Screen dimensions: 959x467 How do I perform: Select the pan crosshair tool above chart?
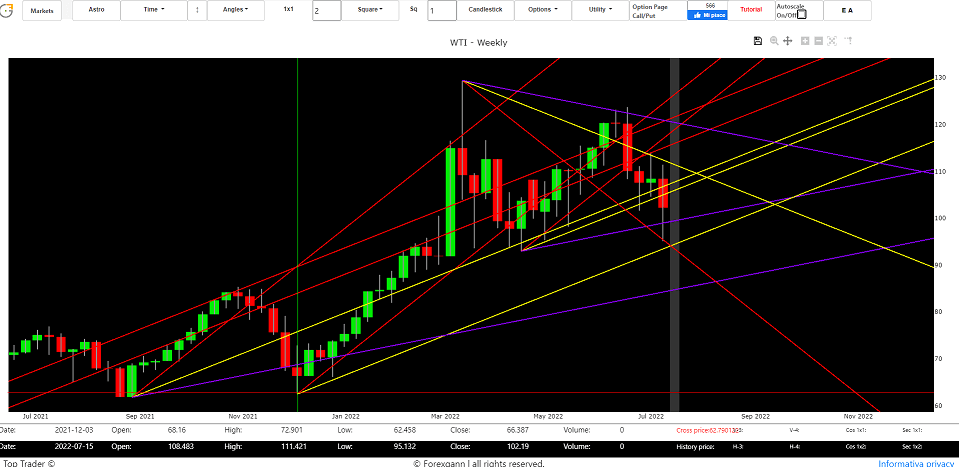(x=788, y=41)
